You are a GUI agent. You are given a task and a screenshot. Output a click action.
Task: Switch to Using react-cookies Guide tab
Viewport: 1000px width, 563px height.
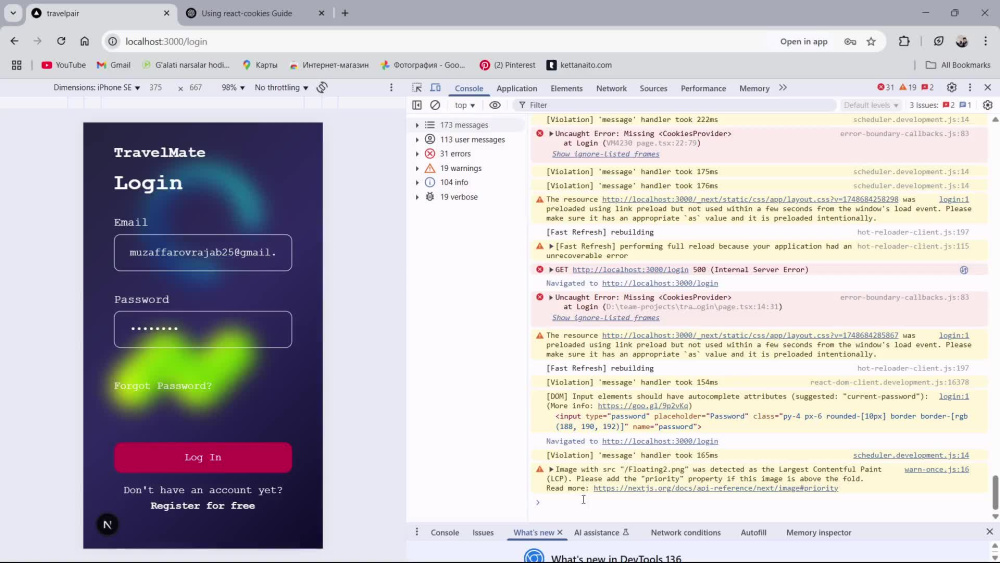point(255,13)
